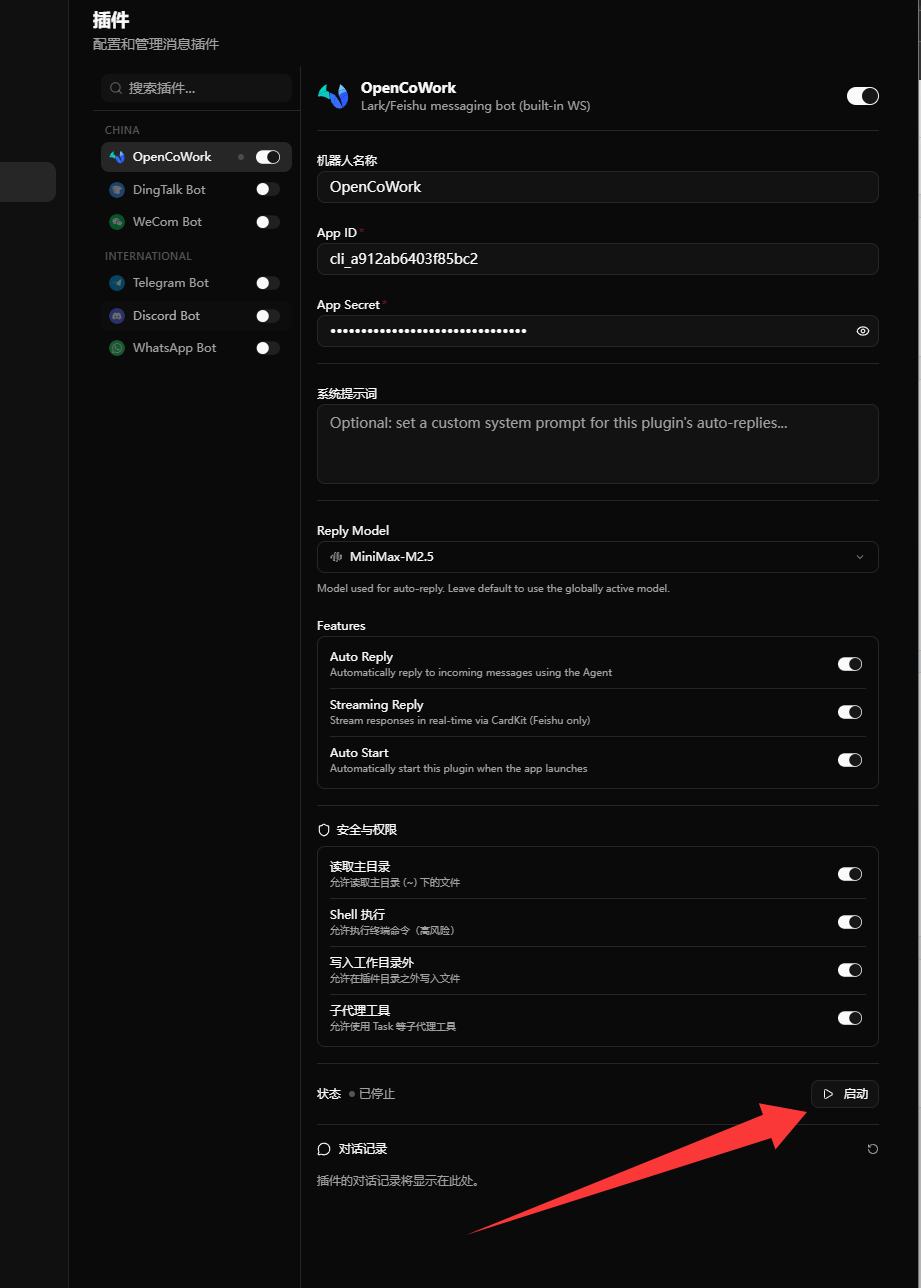Open the Reply Model MiniMax-M2.5 dropdown
Viewport: 921px width, 1288px height.
coord(598,557)
